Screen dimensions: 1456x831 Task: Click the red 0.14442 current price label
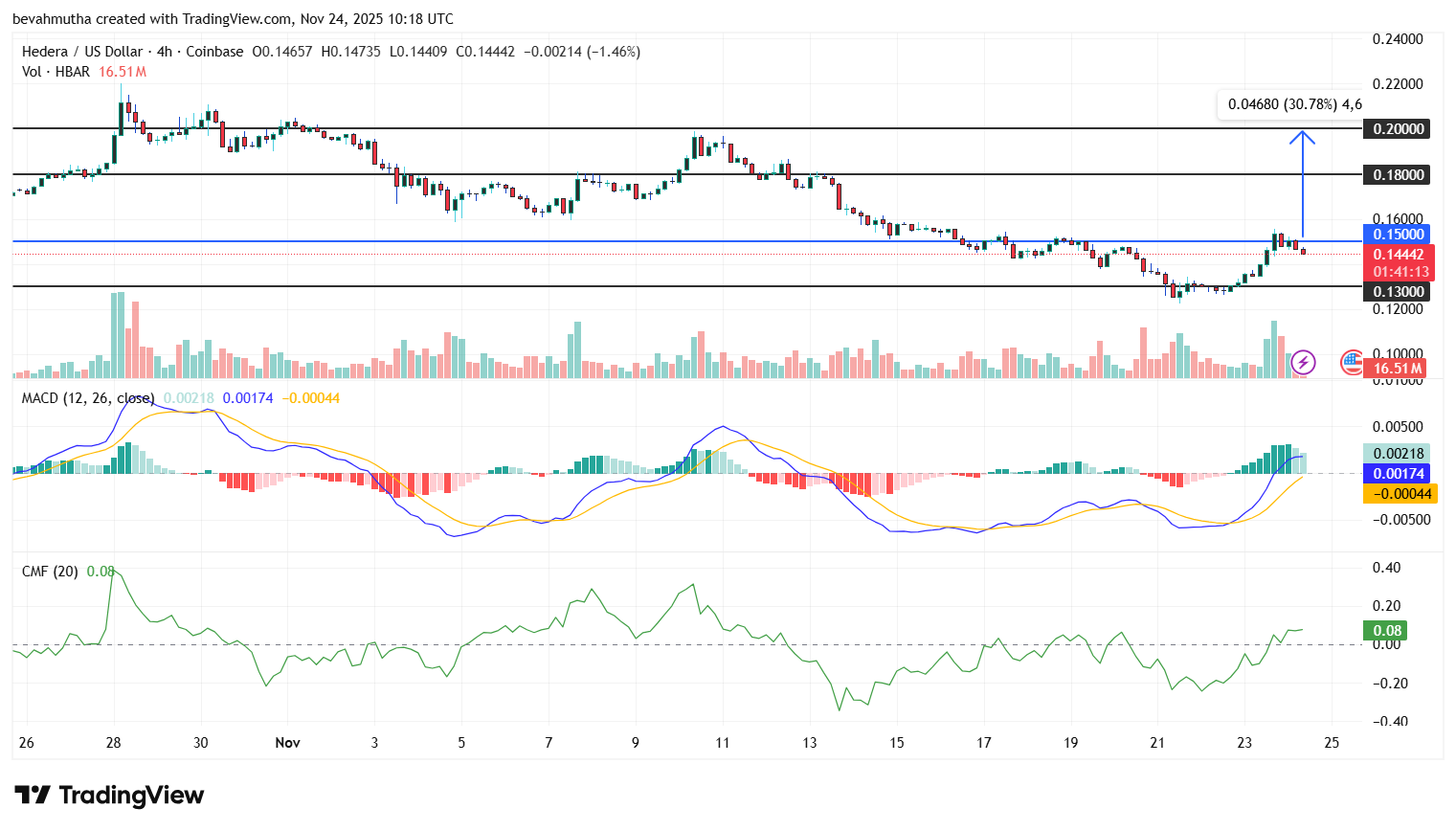click(x=1397, y=255)
